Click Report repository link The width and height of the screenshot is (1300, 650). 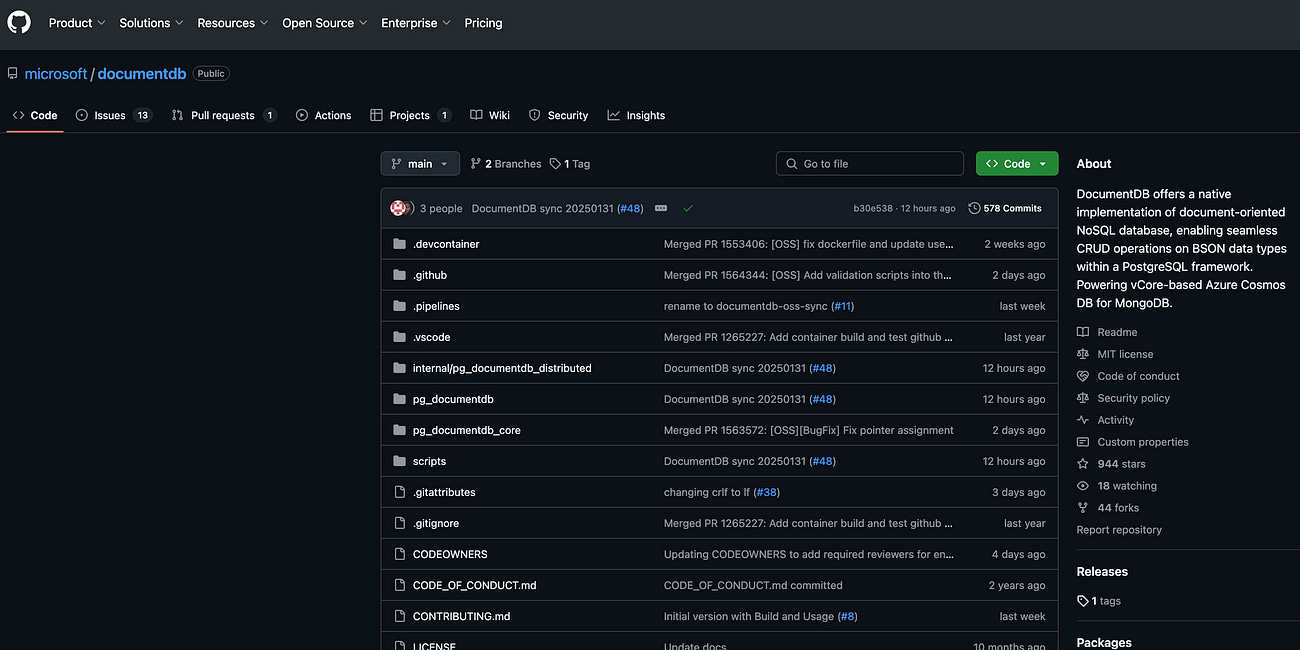(1119, 530)
